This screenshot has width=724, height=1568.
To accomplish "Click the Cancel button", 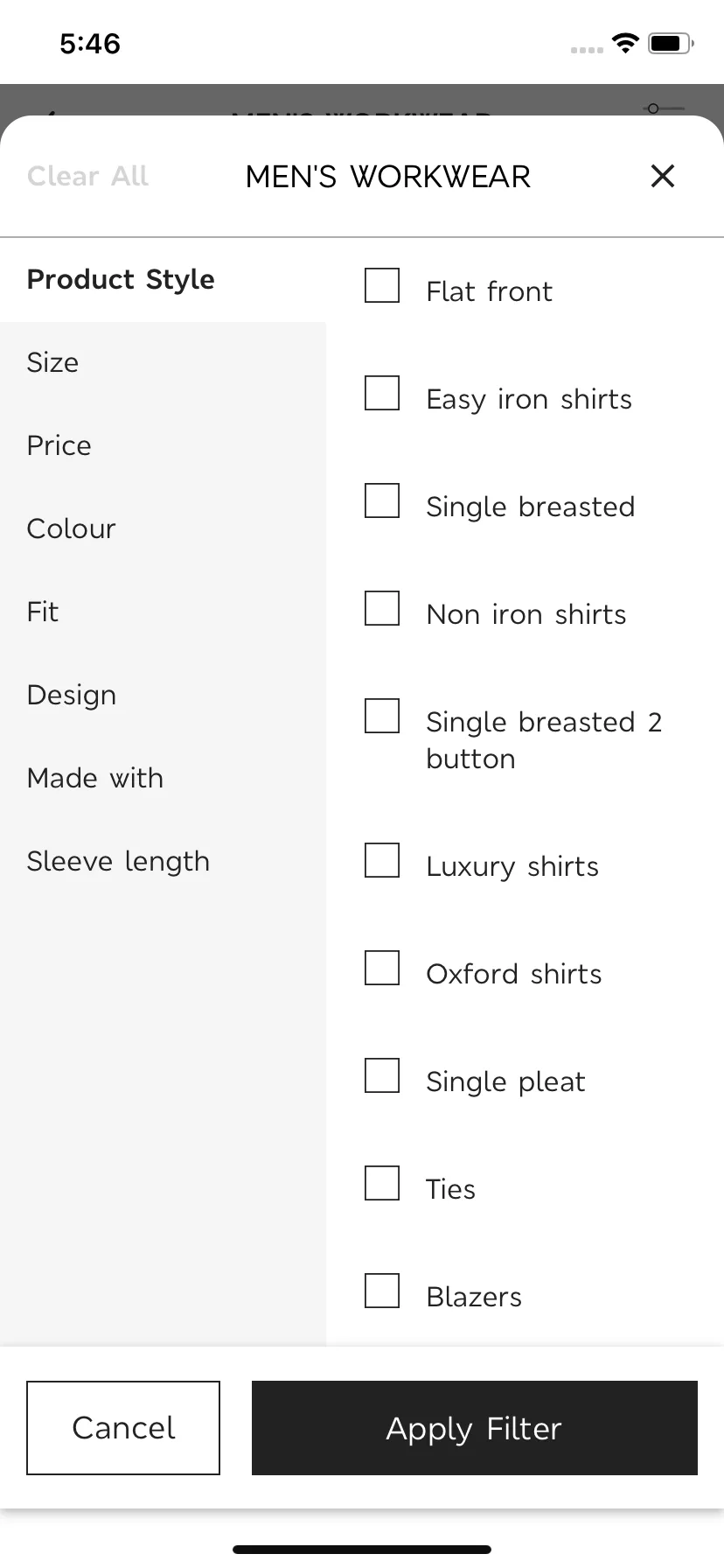I will click(123, 1428).
